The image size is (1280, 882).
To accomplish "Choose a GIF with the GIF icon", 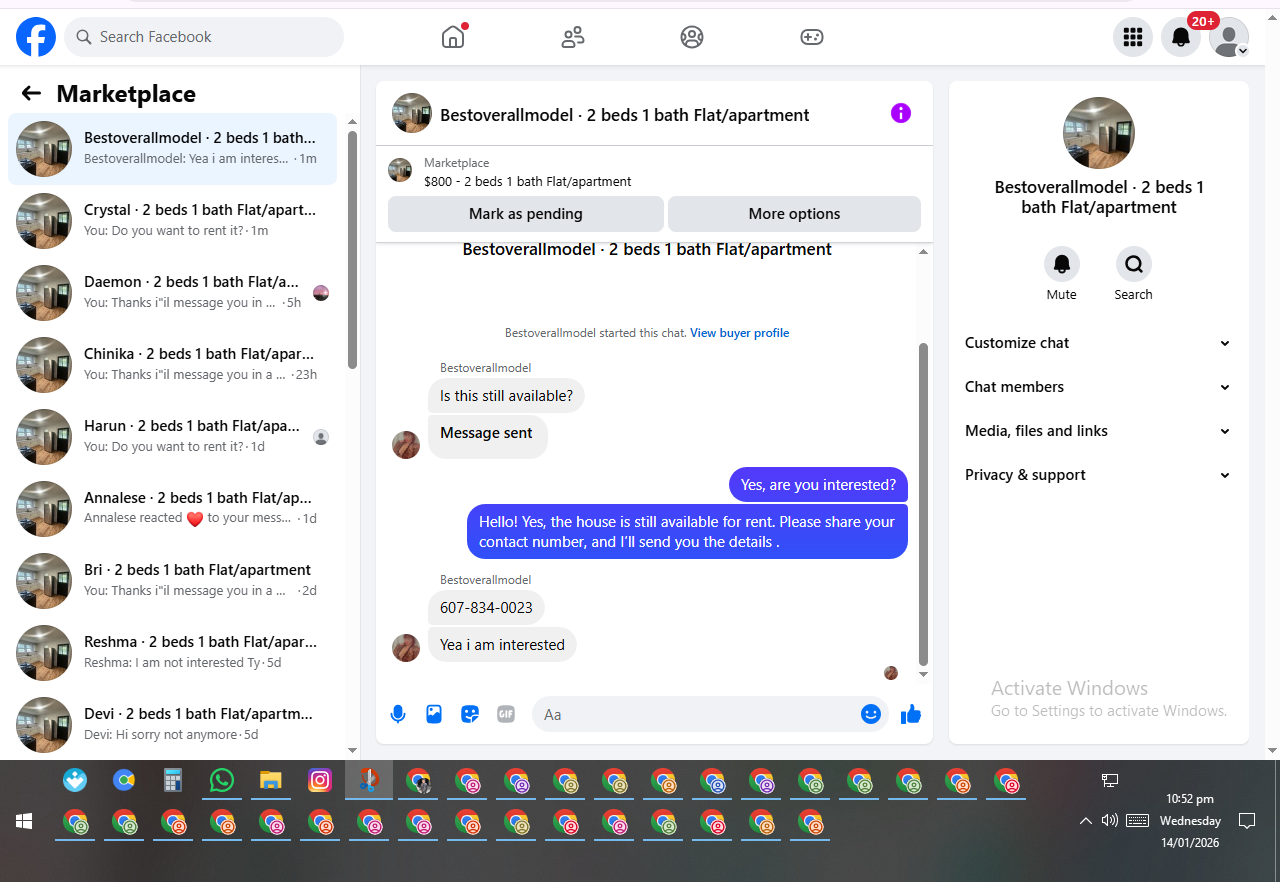I will [x=506, y=714].
